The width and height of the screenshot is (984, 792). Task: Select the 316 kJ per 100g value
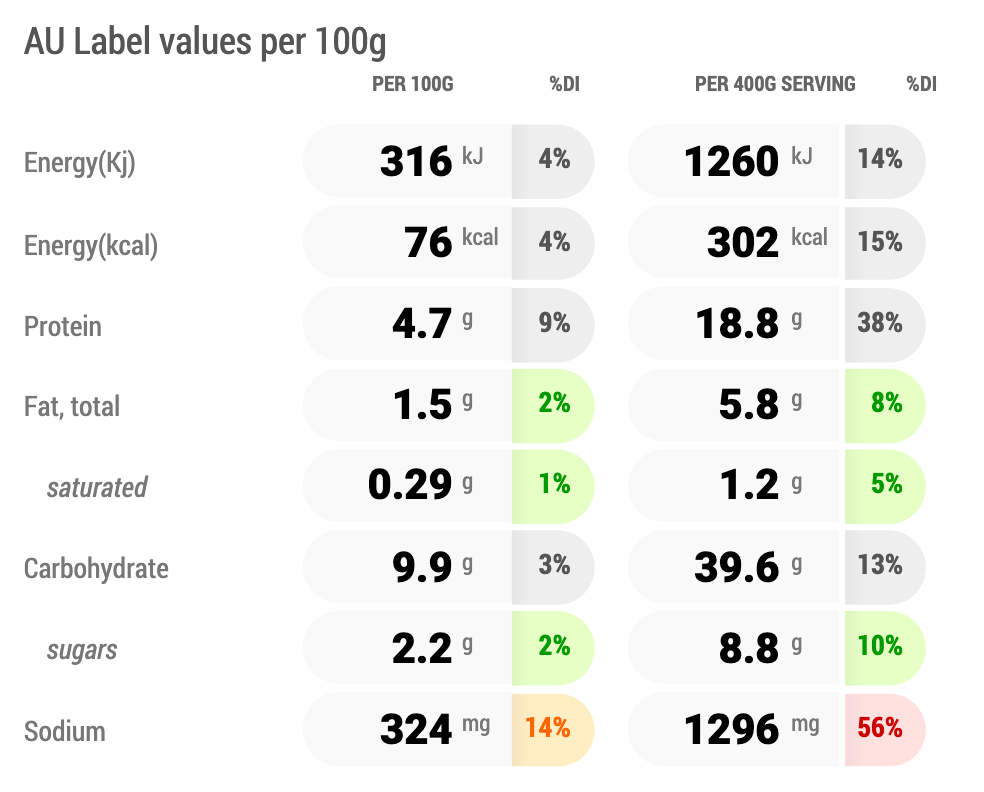417,161
